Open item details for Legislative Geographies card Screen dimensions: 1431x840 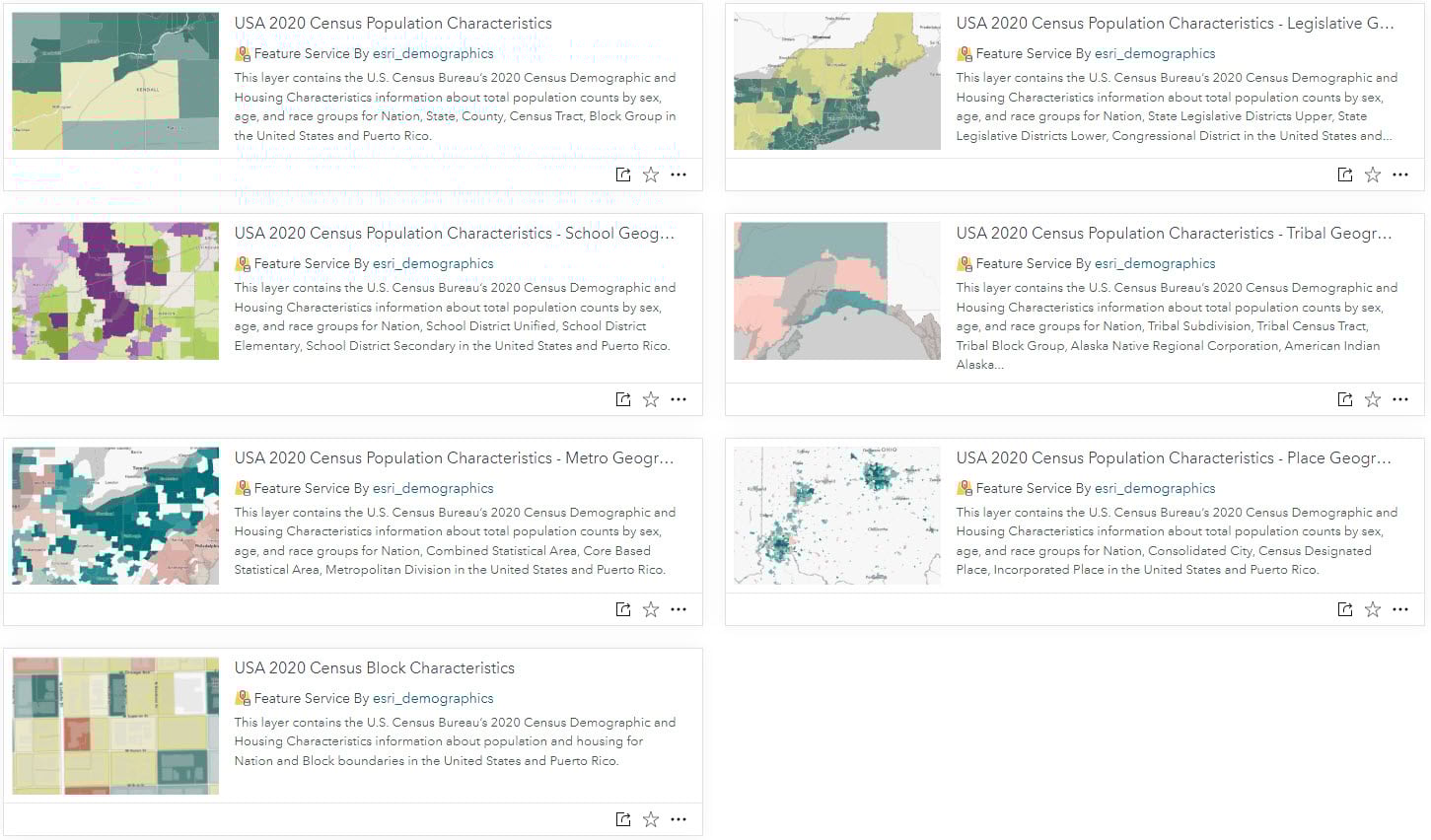[1345, 175]
